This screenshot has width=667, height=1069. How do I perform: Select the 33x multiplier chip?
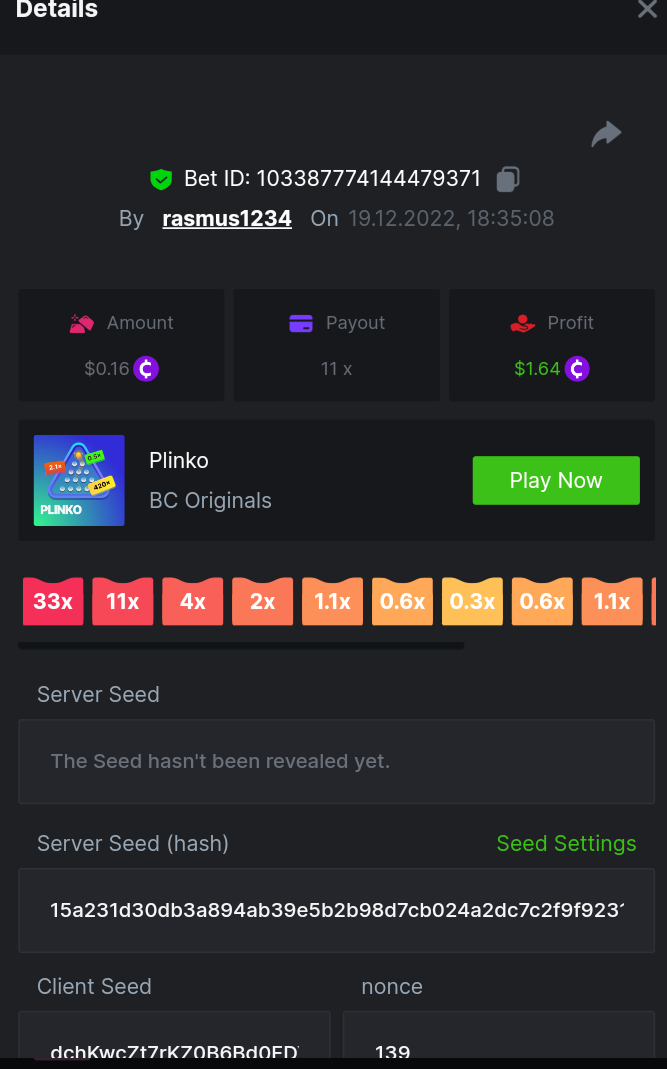point(53,601)
